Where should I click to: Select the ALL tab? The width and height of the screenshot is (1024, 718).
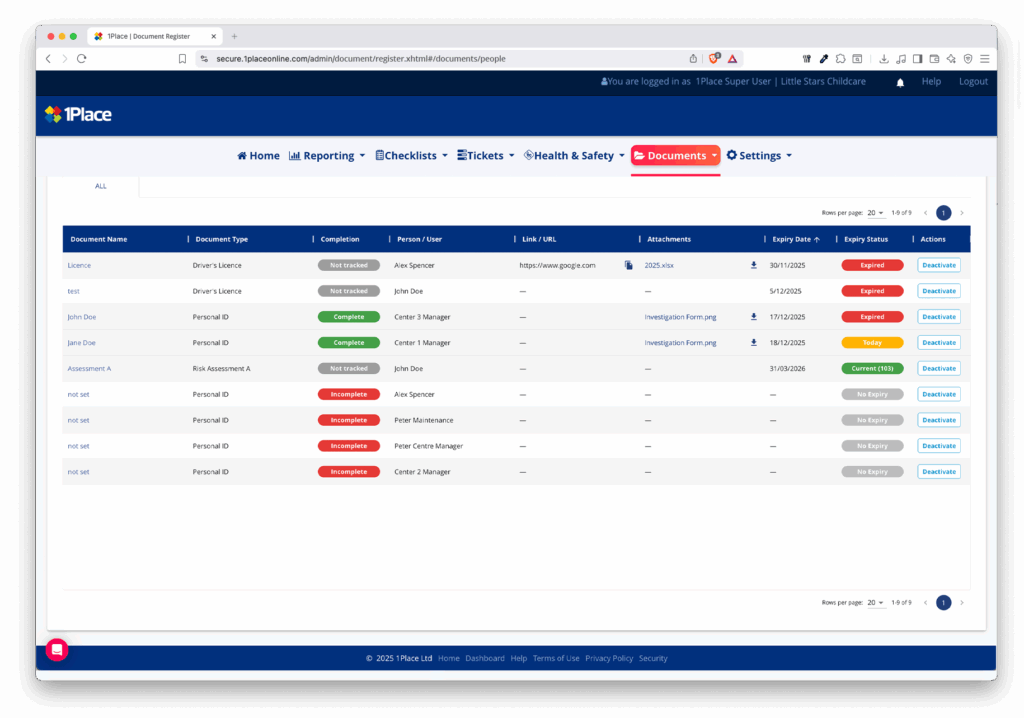click(x=101, y=186)
